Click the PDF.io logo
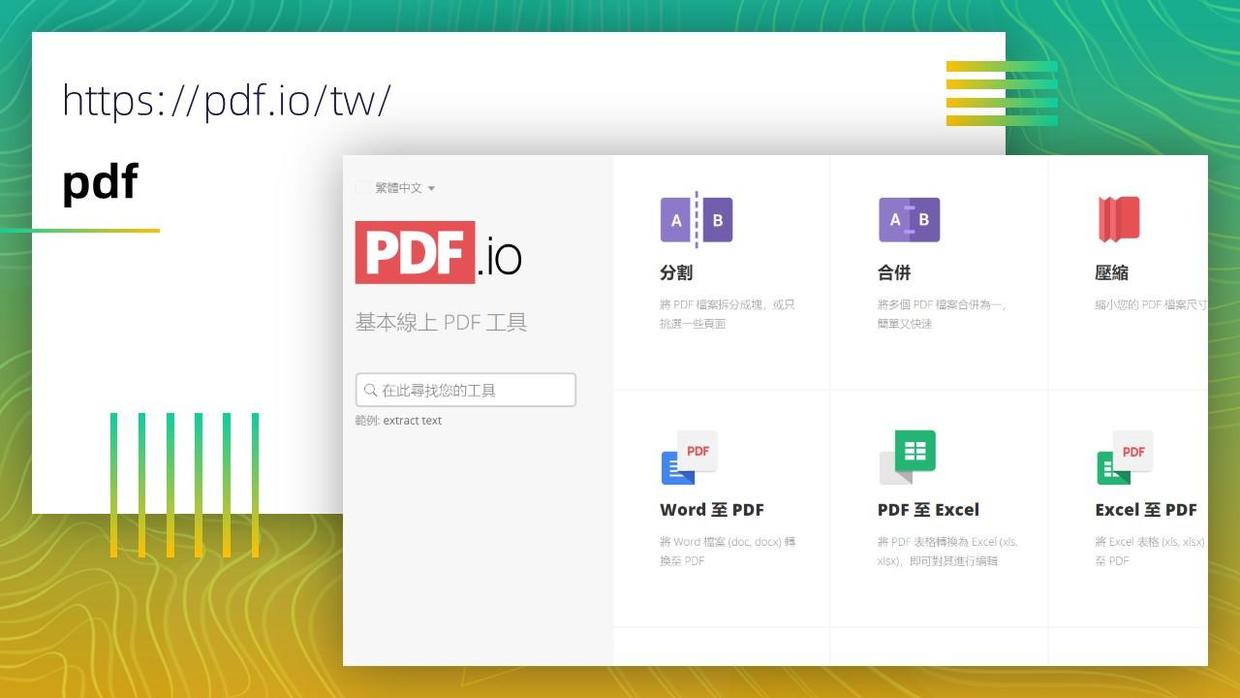 click(438, 252)
